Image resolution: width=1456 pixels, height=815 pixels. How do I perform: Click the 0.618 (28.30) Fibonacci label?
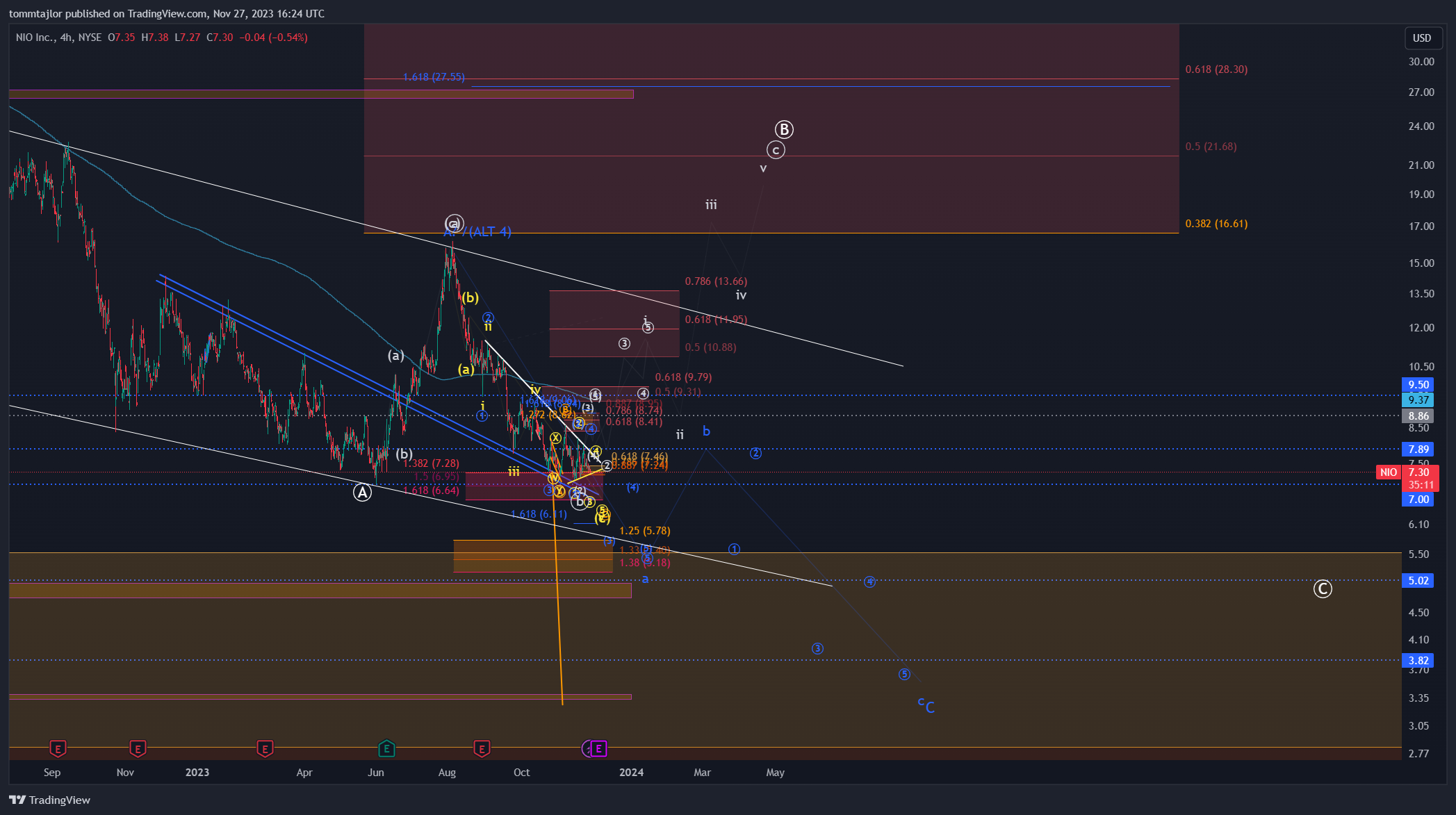click(x=1216, y=69)
